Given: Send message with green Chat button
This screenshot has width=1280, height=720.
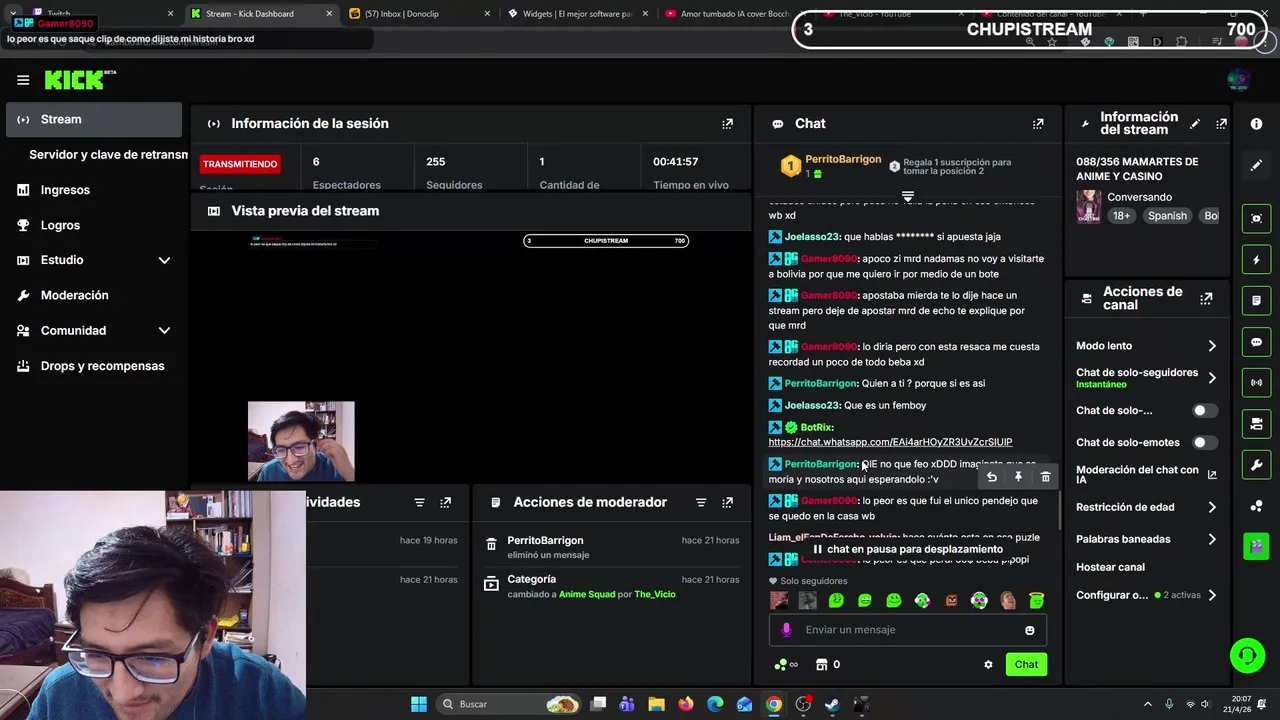Looking at the screenshot, I should (x=1026, y=665).
